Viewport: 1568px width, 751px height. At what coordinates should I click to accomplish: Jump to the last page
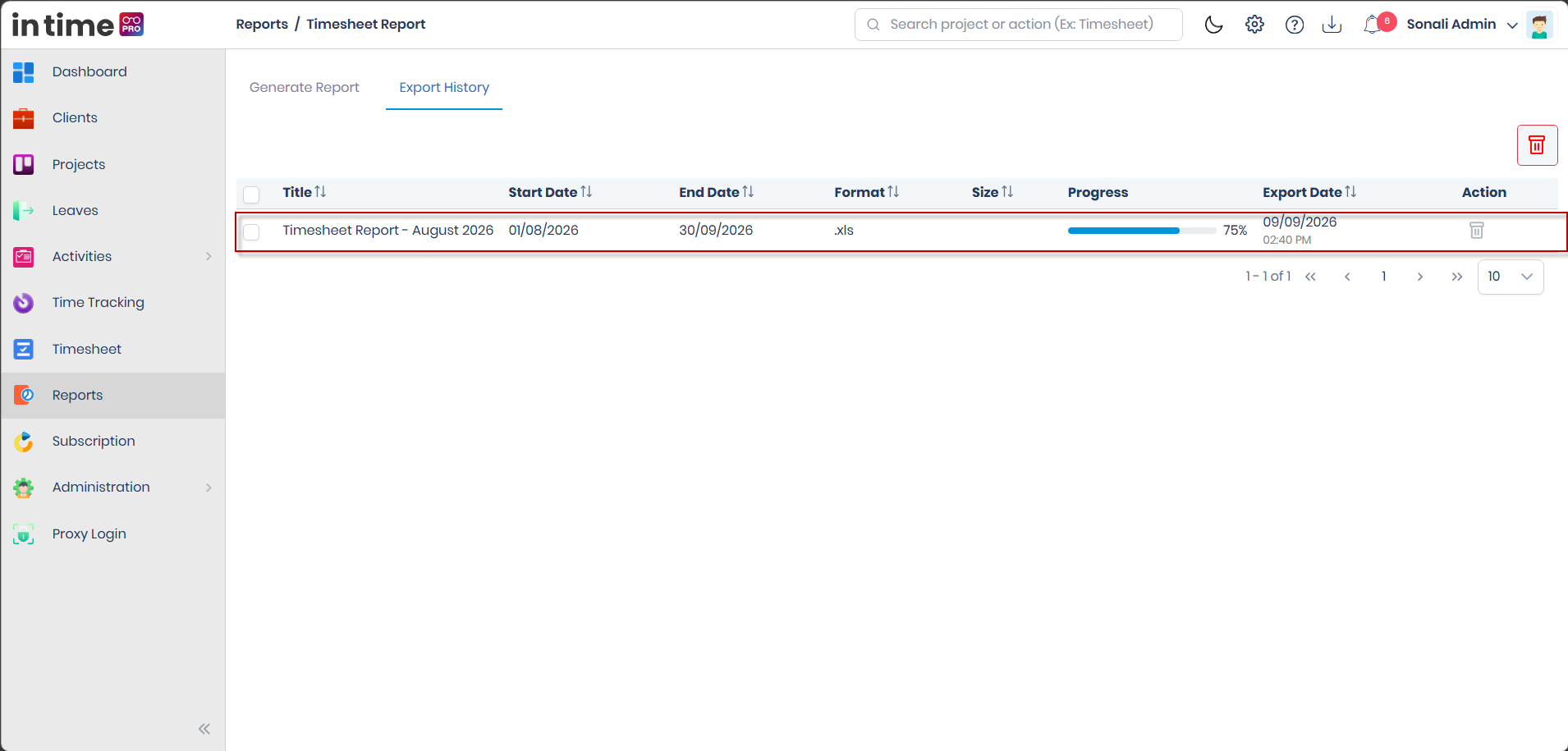(1456, 277)
